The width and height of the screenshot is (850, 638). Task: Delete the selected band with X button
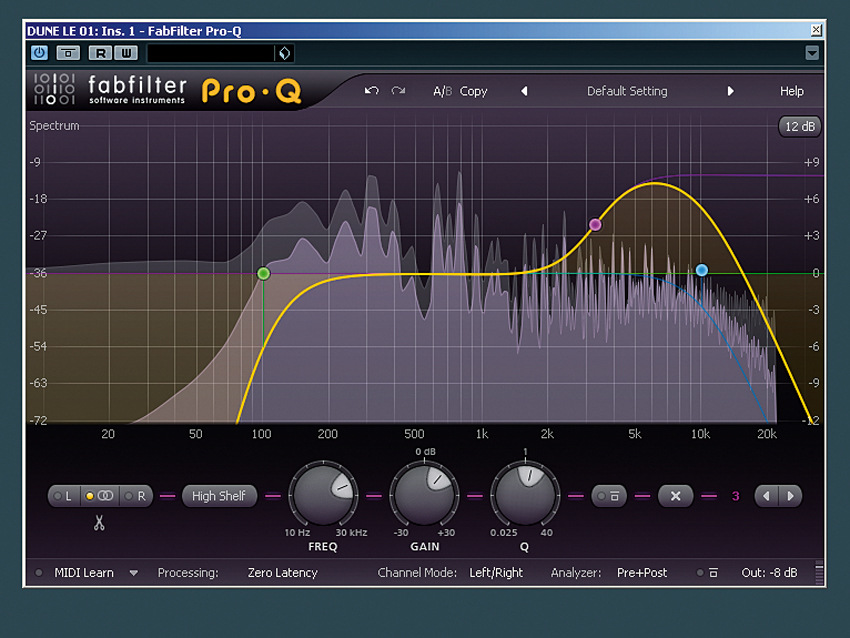point(675,496)
